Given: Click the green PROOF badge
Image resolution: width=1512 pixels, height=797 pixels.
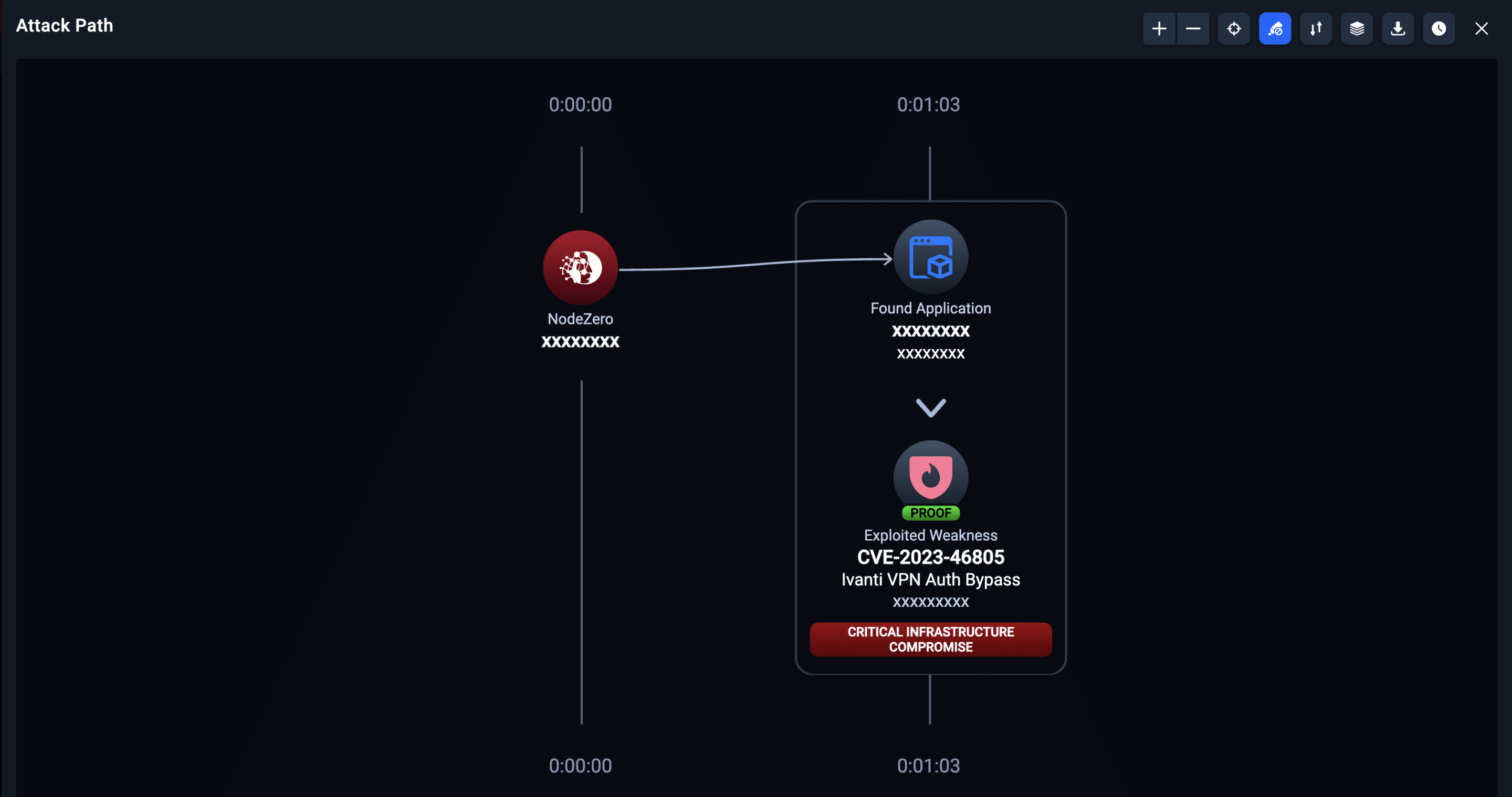Looking at the screenshot, I should [930, 513].
